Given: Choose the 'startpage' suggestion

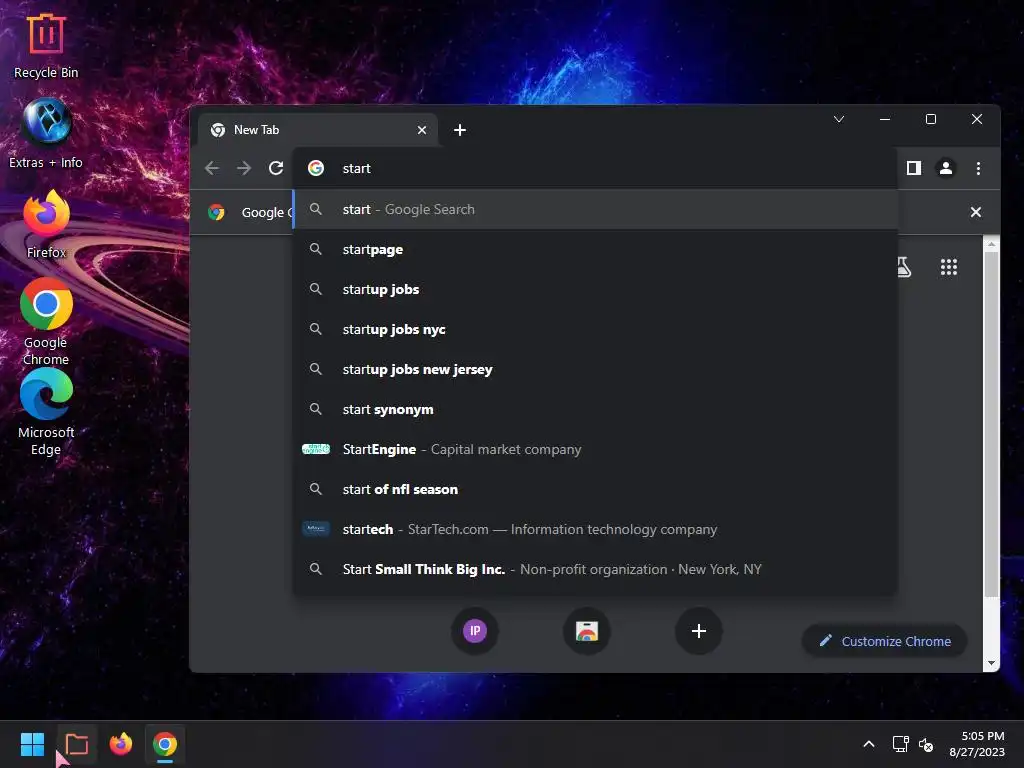Looking at the screenshot, I should pyautogui.click(x=596, y=249).
